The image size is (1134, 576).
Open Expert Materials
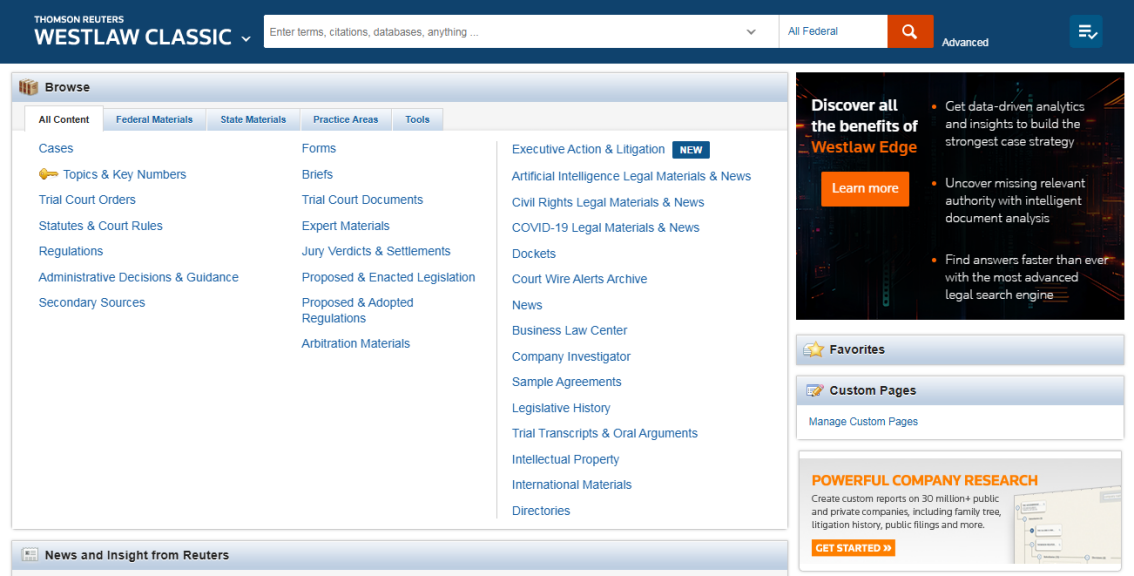(346, 226)
